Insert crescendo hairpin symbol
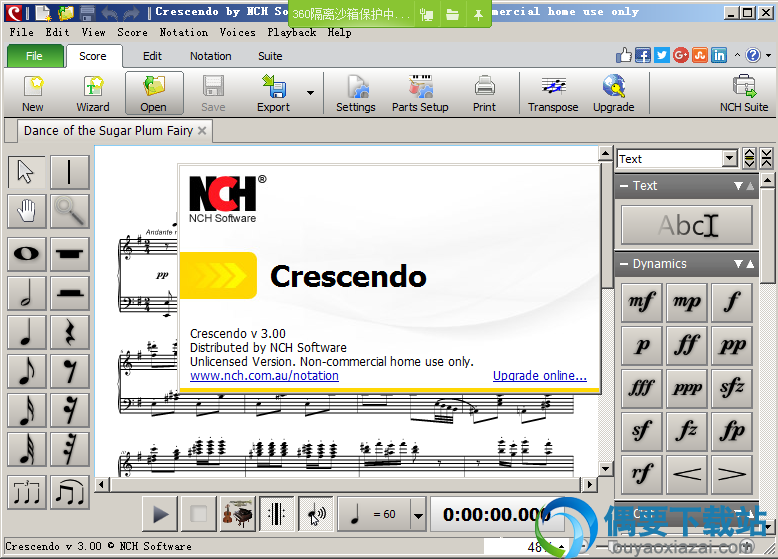The image size is (778, 559). tap(687, 475)
